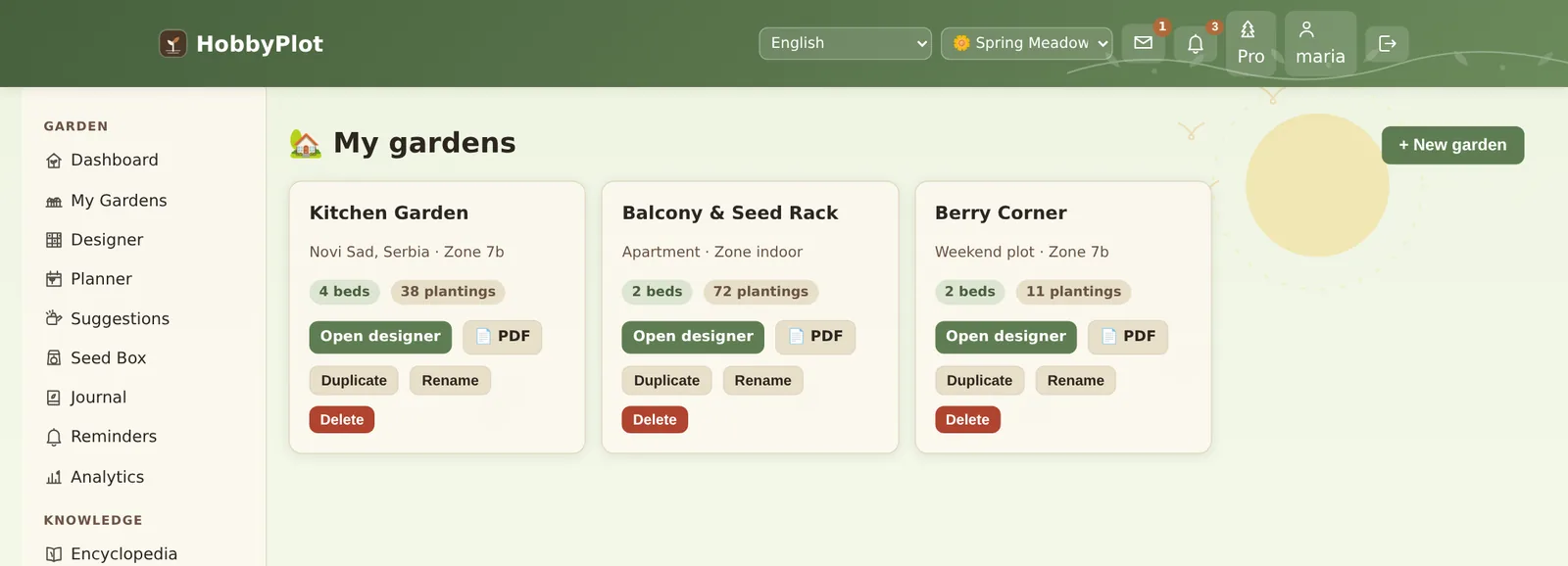Click the '11 plantings' tag
Viewport: 1568px width, 566px height.
1073,292
